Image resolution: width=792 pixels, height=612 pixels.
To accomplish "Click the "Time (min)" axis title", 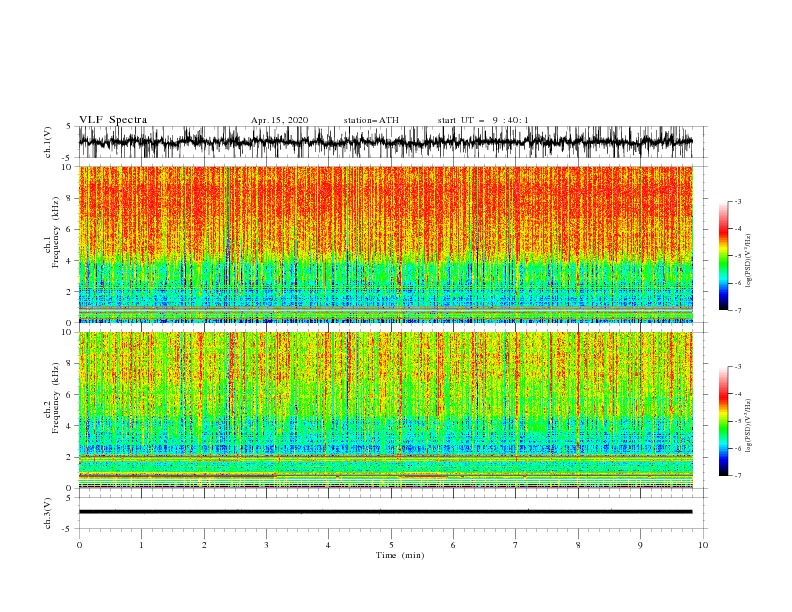I will [400, 555].
